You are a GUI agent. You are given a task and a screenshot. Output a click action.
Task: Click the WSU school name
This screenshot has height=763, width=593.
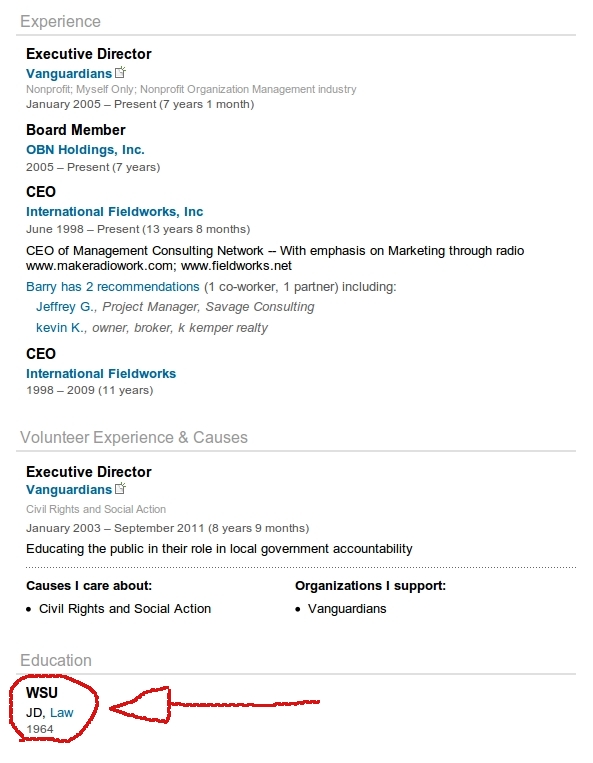point(42,692)
